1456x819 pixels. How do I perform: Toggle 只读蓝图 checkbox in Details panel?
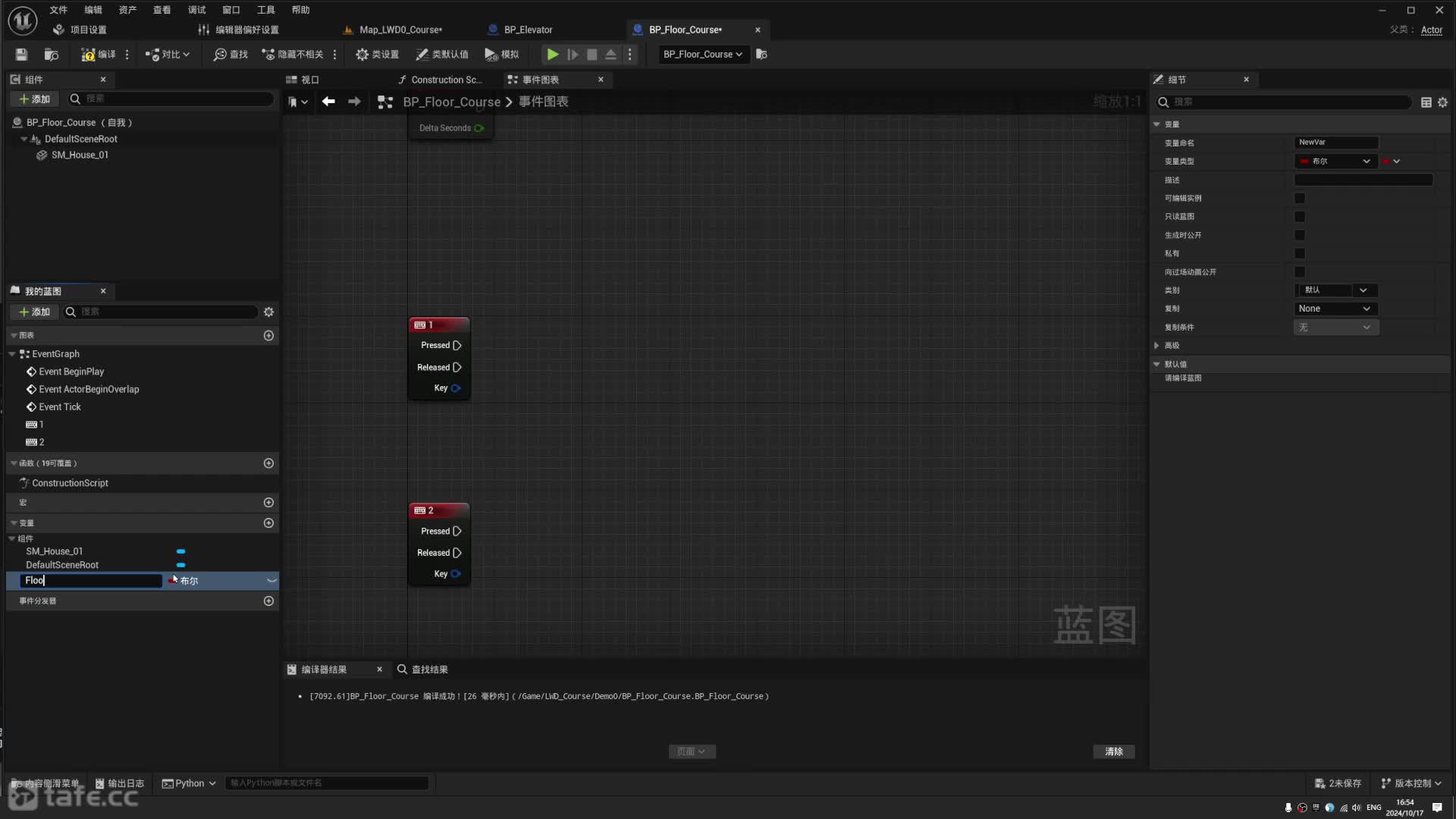[x=1299, y=216]
